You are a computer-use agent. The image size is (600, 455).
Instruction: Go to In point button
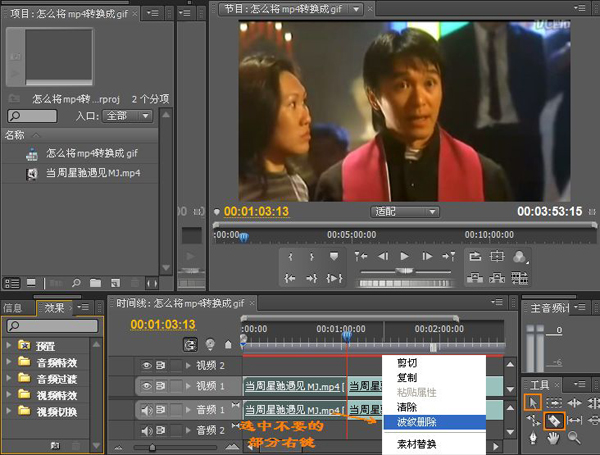[x=290, y=278]
